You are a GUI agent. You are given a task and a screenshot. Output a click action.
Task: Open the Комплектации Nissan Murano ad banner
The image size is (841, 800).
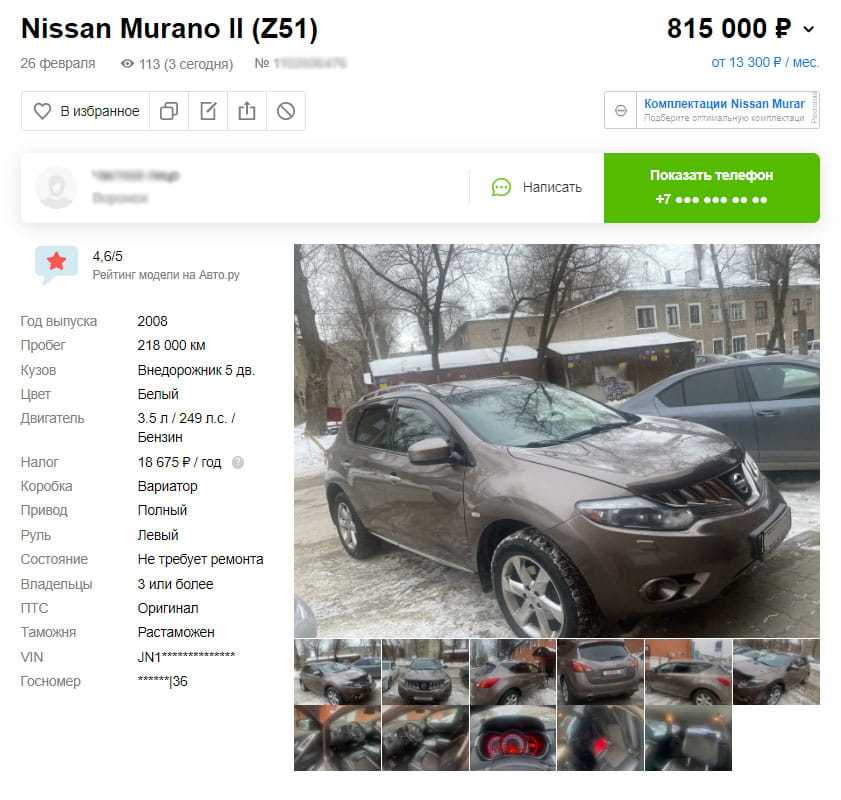[724, 110]
